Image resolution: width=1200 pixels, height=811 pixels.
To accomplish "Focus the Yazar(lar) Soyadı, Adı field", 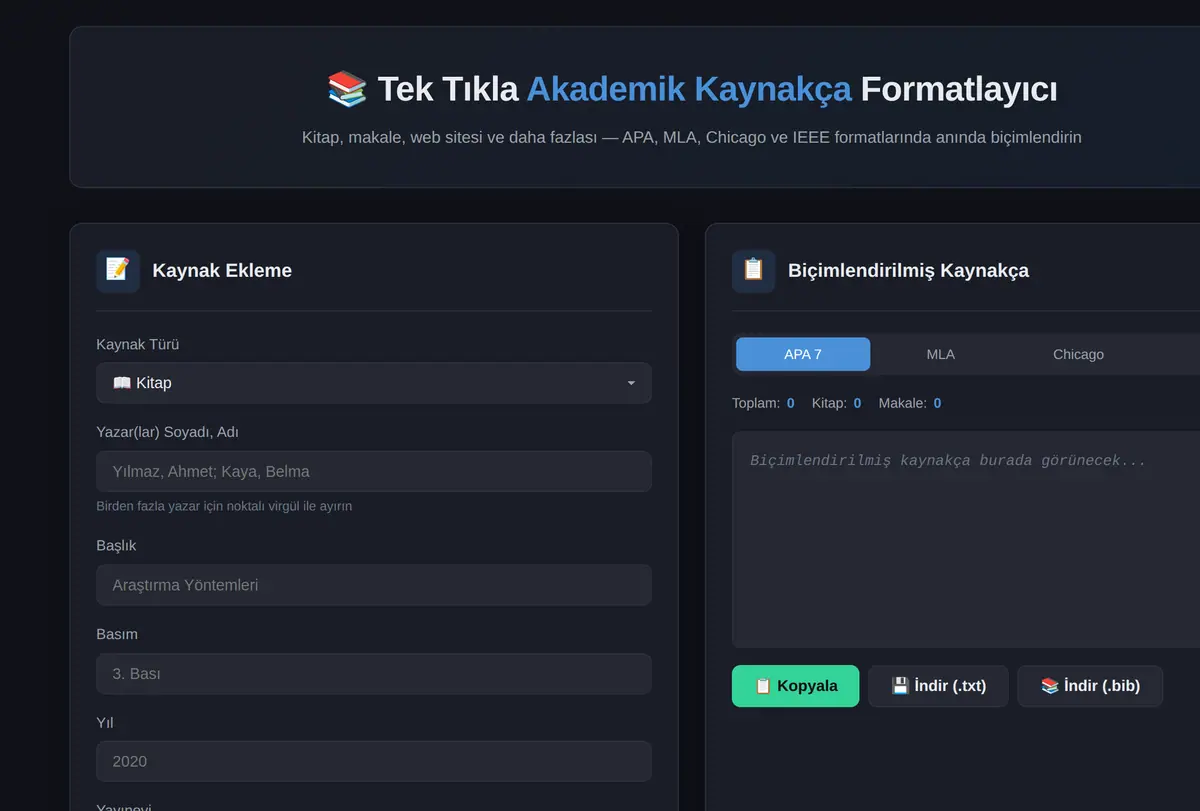I will [x=374, y=471].
